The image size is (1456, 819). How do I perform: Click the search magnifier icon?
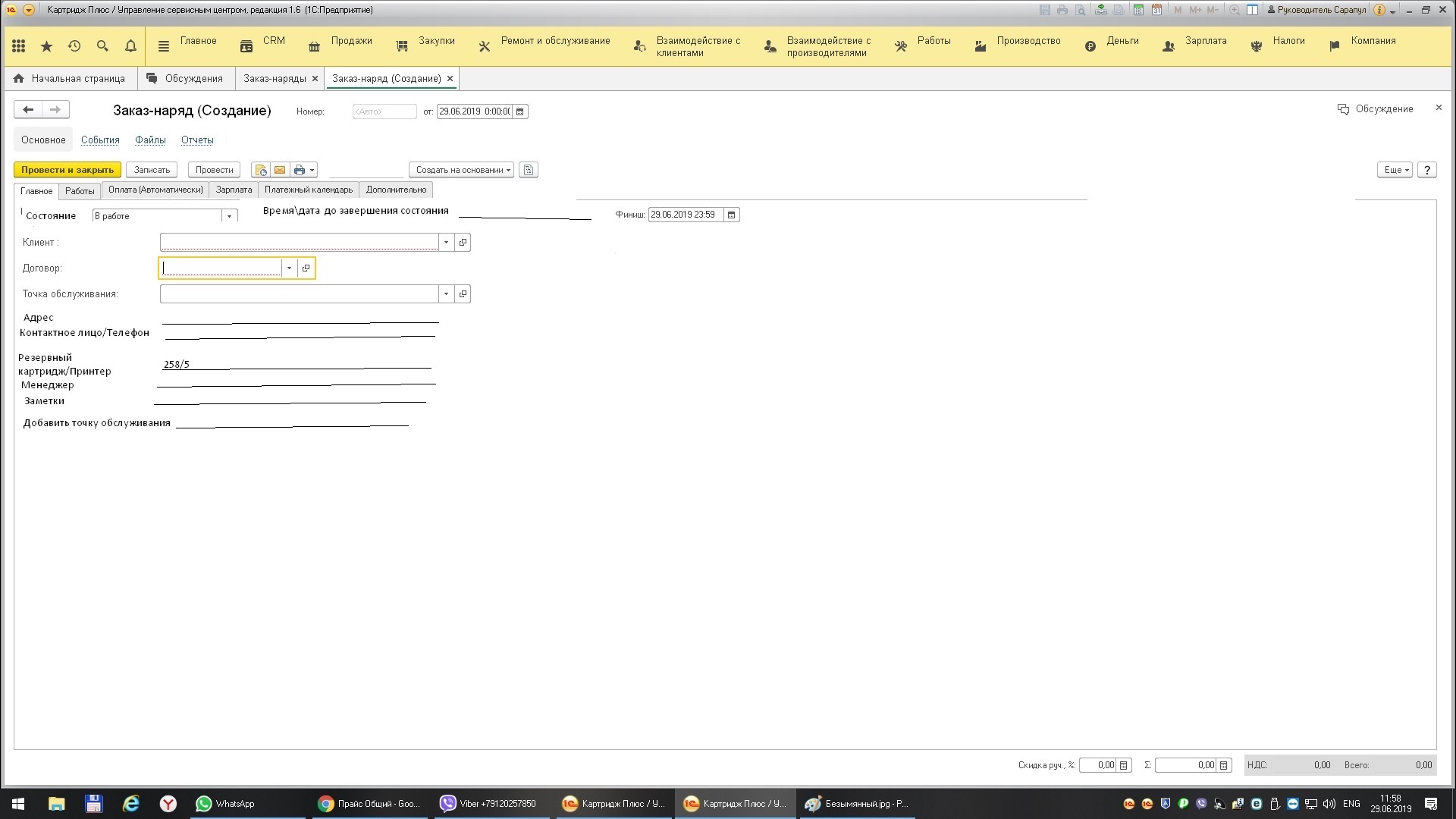pos(102,46)
